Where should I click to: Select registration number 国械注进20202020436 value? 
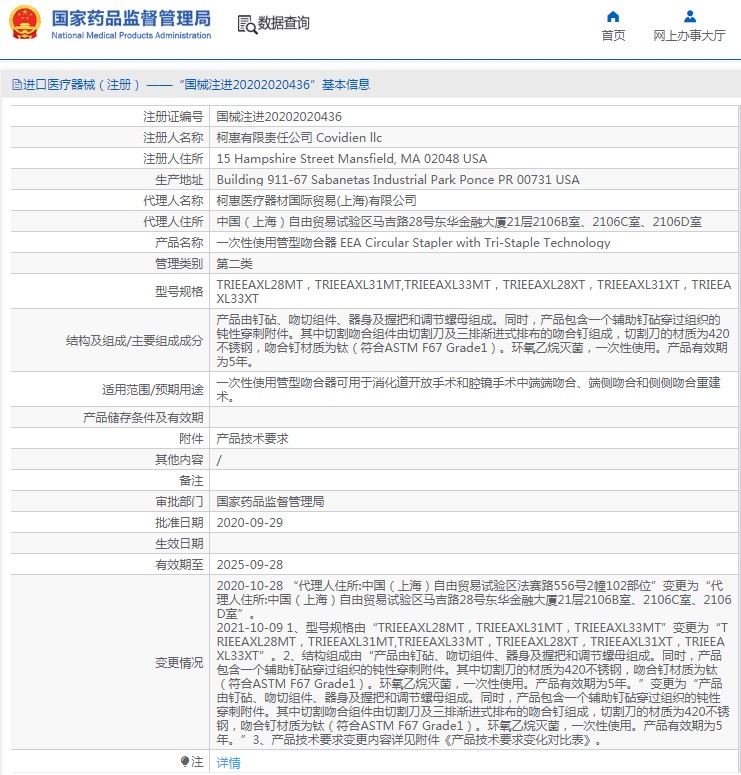(x=279, y=117)
